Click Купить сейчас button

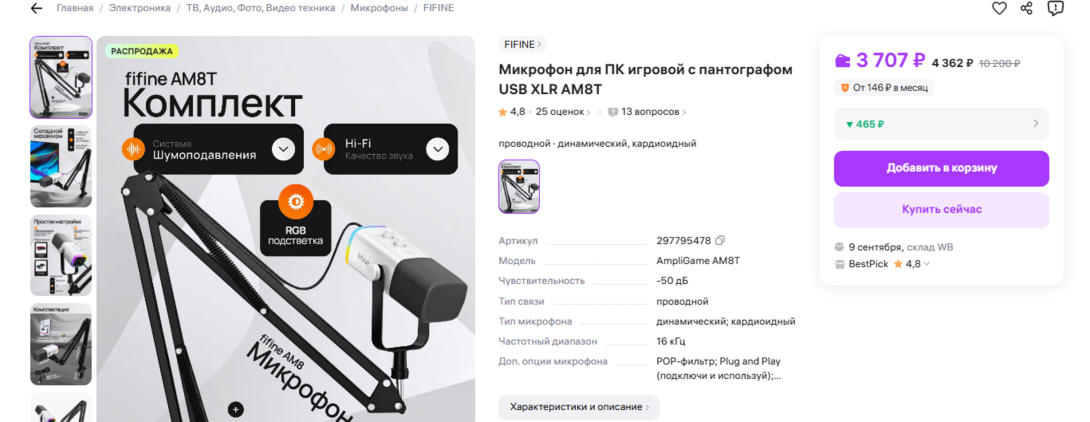click(x=941, y=209)
